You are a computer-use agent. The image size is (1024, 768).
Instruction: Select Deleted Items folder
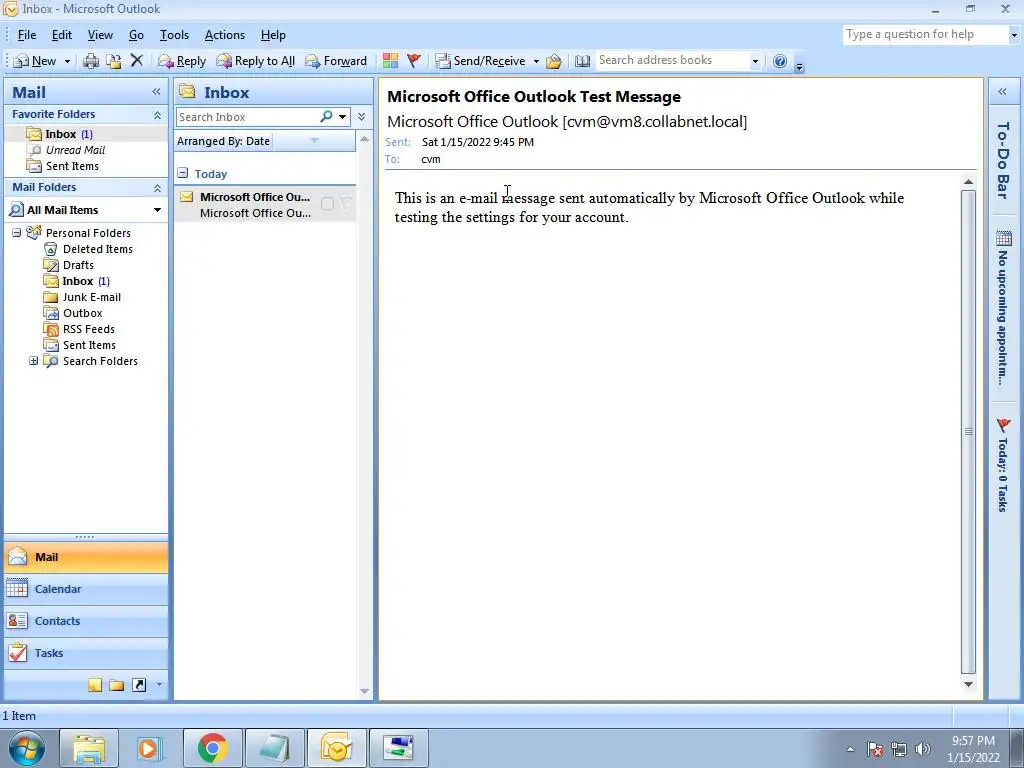97,249
